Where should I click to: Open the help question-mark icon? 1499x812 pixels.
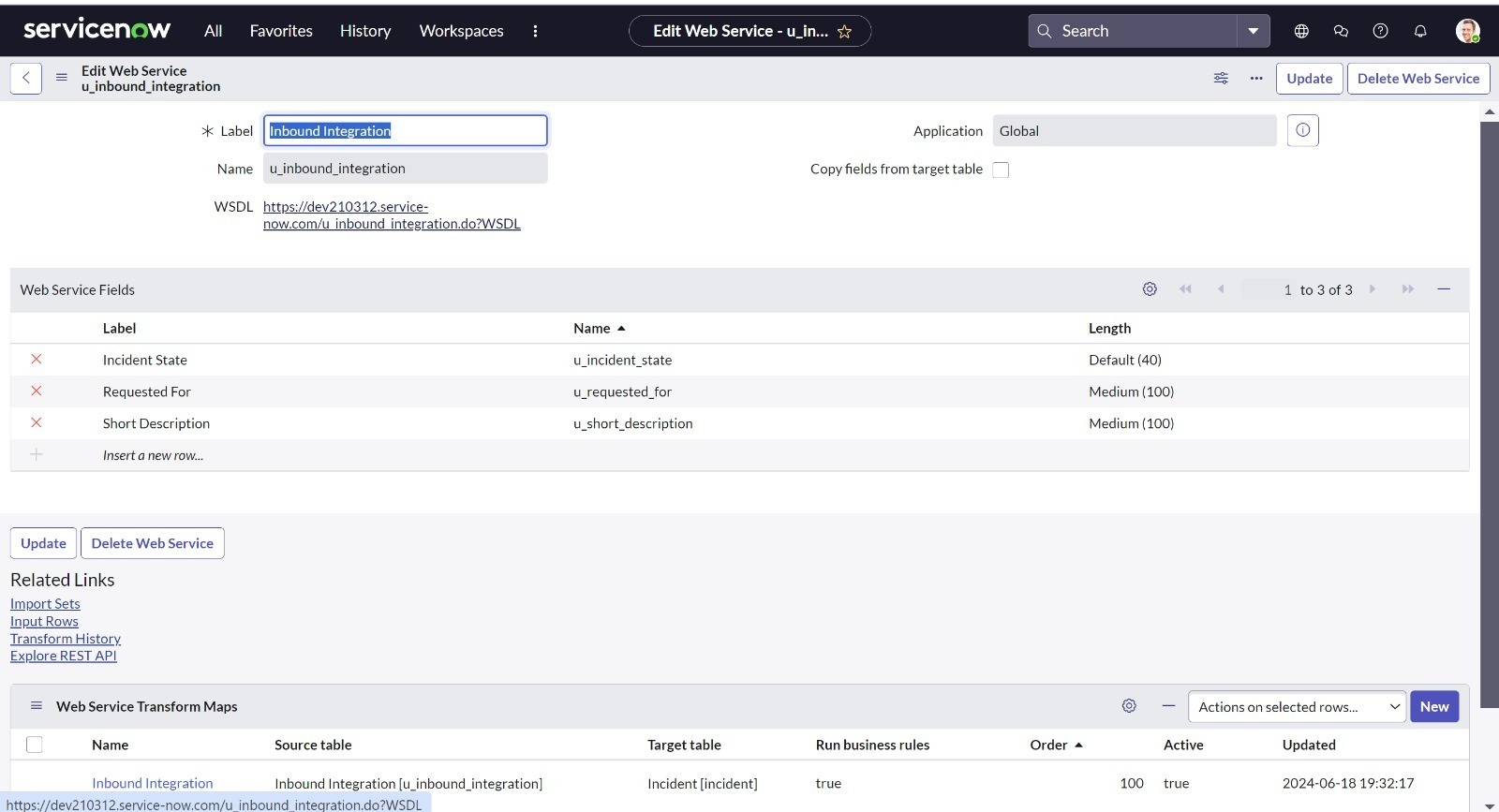(x=1380, y=31)
